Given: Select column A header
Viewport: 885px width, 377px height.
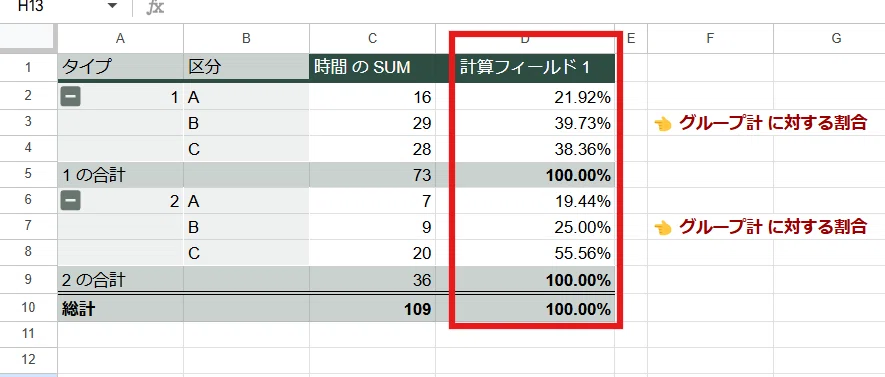Looking at the screenshot, I should pos(120,38).
